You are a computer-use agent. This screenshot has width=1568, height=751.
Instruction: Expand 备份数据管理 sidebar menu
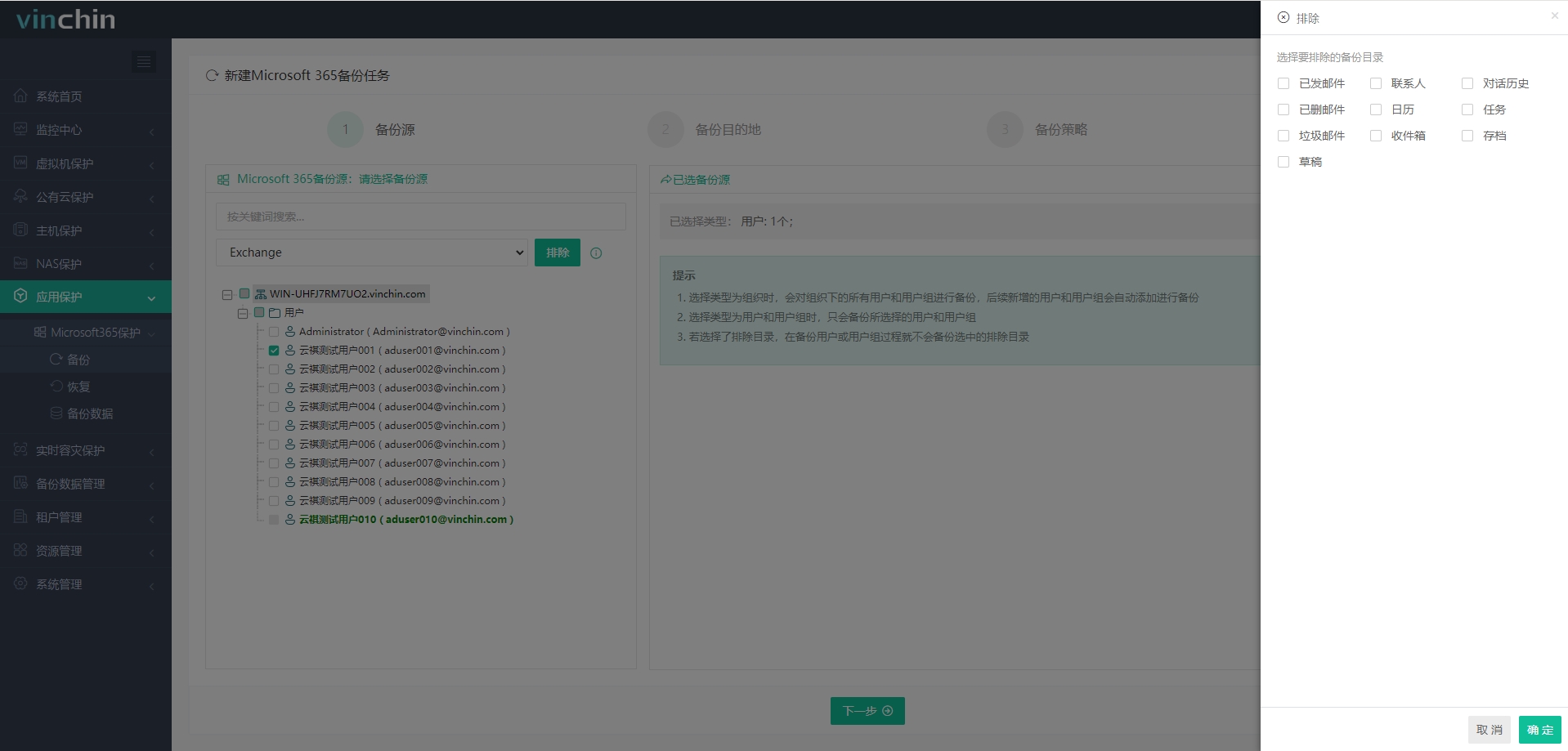tap(86, 484)
